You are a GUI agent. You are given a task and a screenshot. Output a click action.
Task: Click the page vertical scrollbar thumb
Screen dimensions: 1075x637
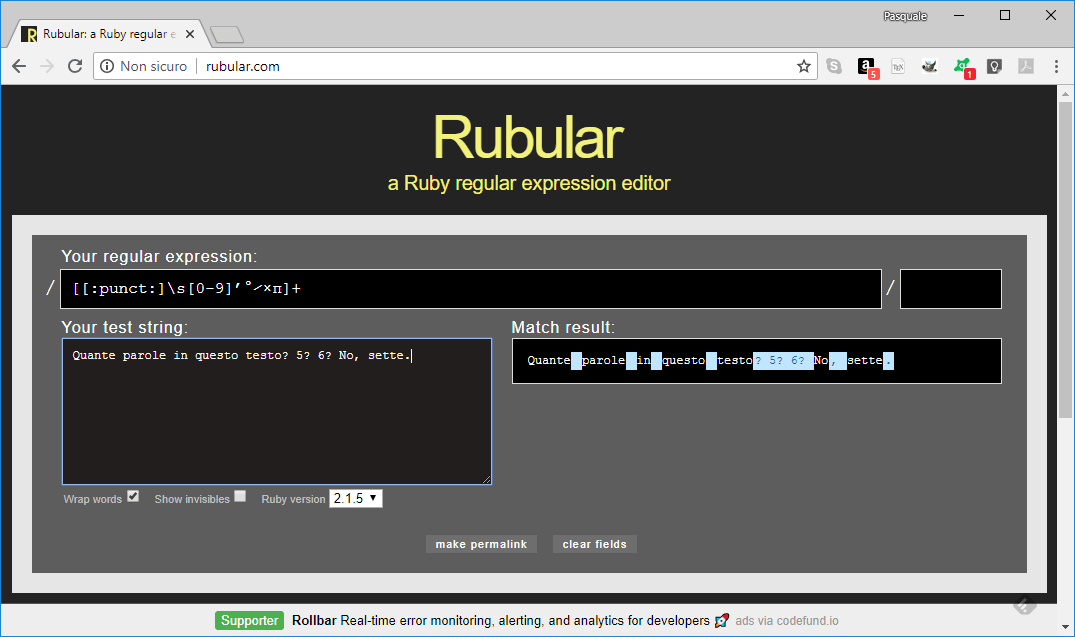tap(1065, 259)
